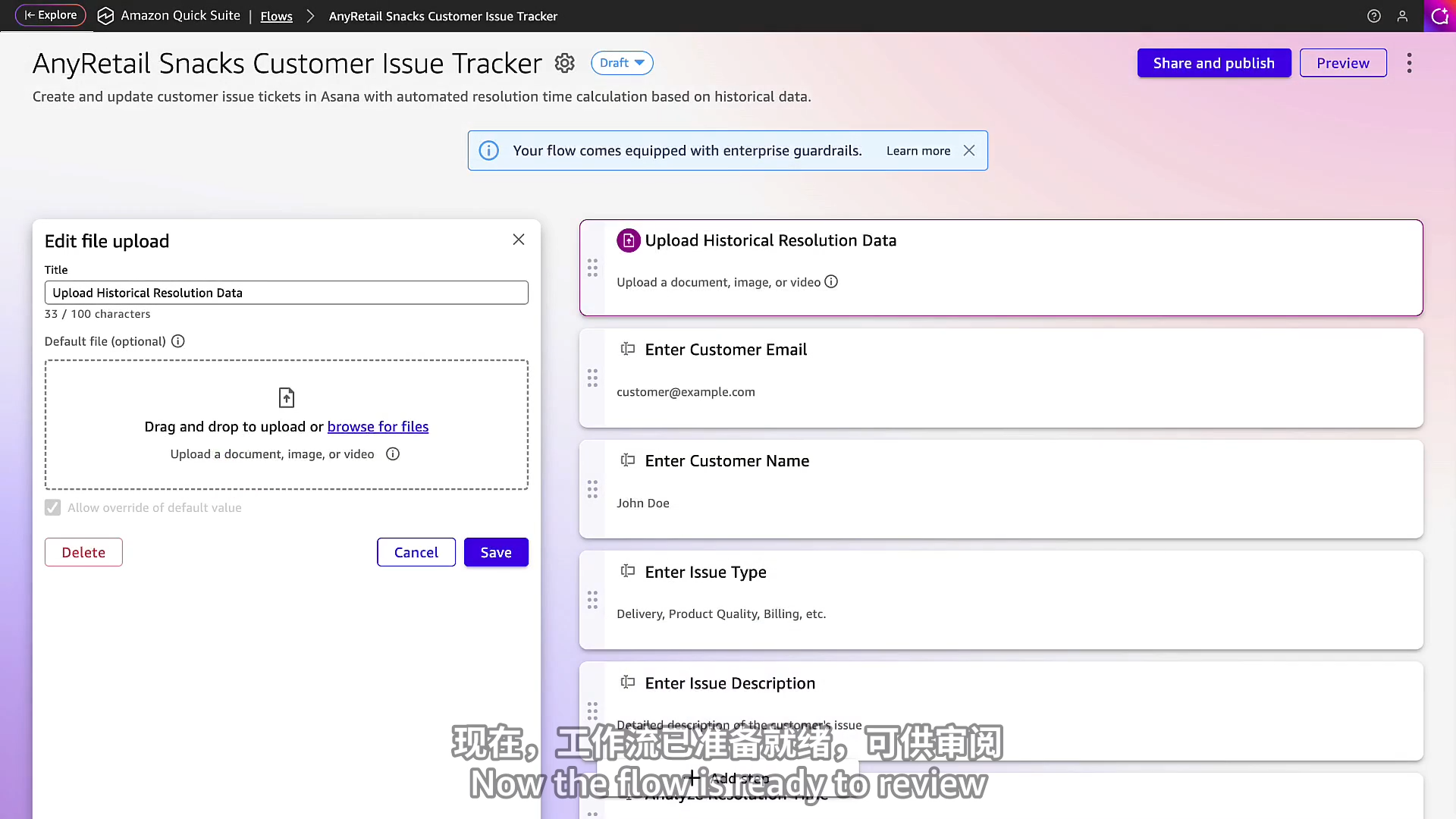This screenshot has width=1456, height=819.
Task: Click the Preview button
Action: pos(1342,63)
